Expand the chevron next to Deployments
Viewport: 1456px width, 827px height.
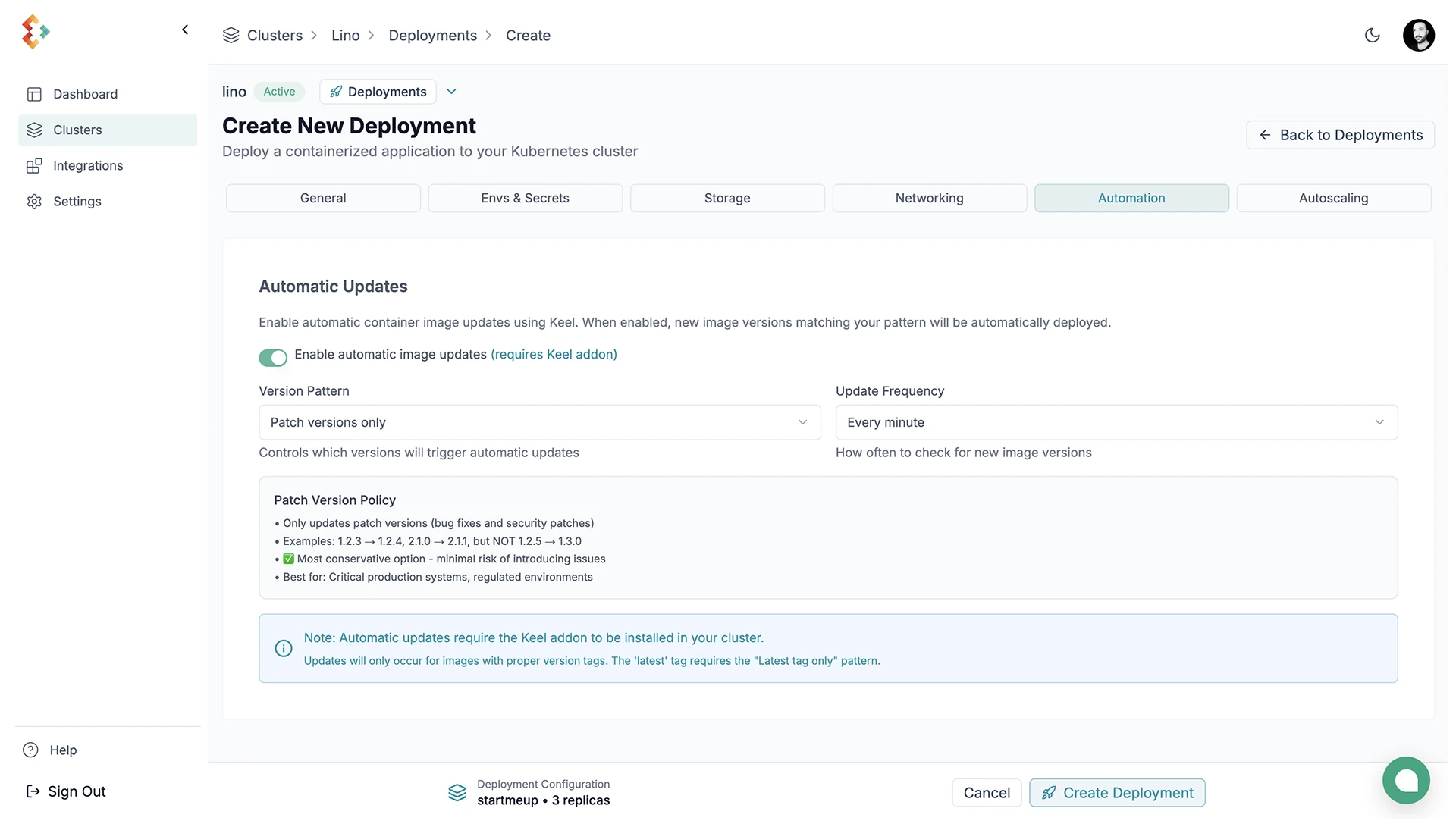coord(451,92)
